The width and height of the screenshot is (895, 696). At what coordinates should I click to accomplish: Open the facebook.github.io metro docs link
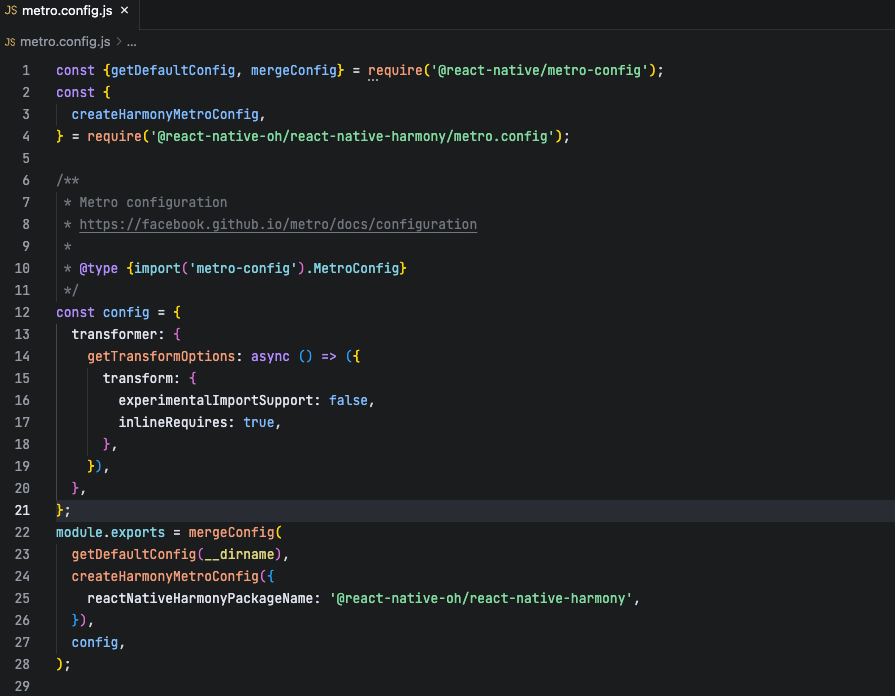tap(278, 224)
